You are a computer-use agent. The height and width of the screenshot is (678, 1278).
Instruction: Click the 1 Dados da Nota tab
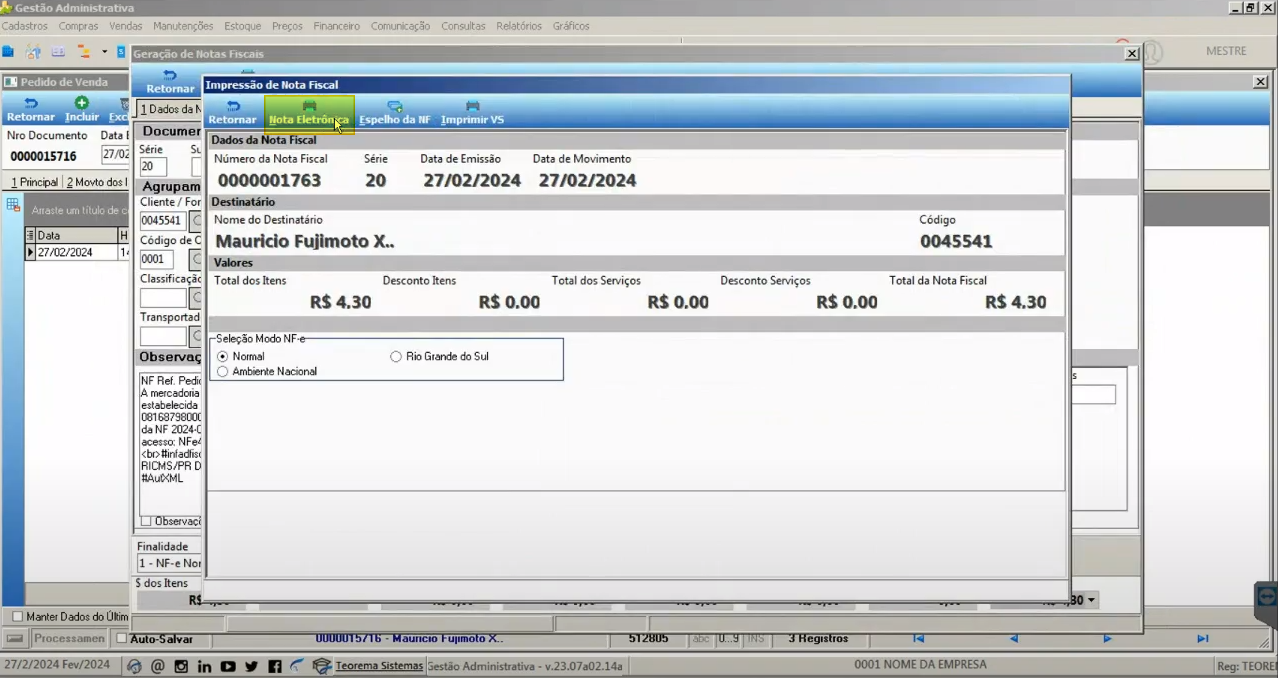[170, 109]
